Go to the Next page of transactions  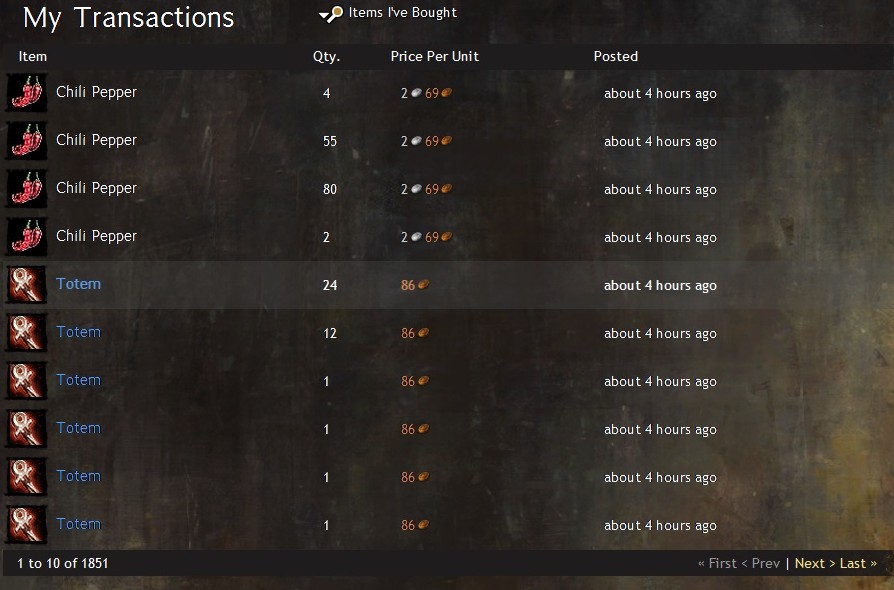(815, 563)
